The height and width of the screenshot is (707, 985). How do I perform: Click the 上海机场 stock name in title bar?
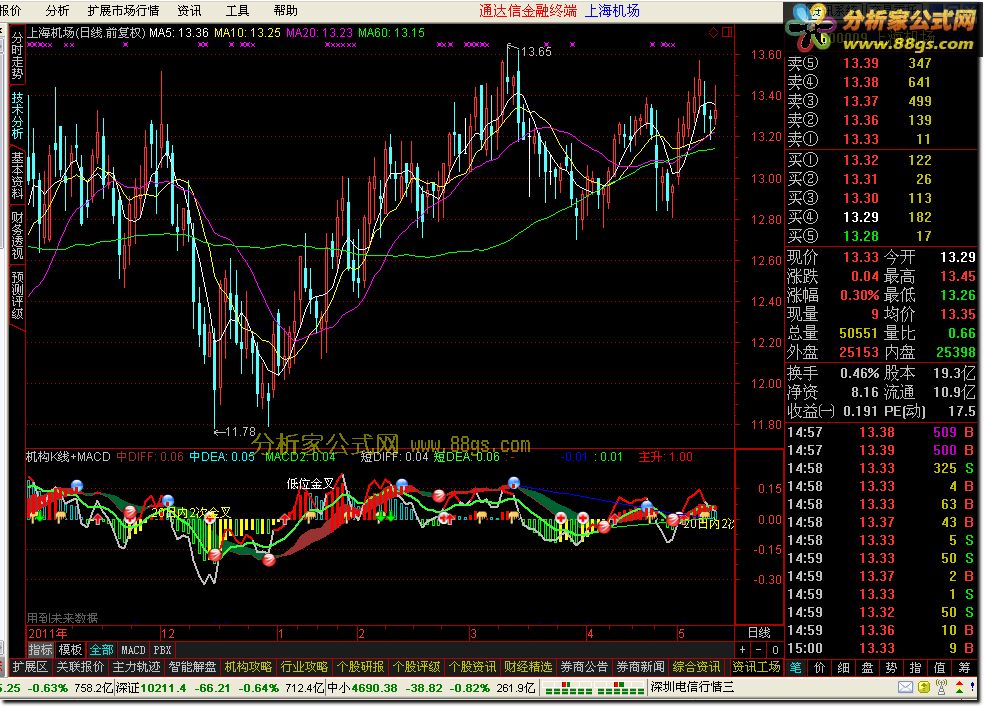(x=612, y=11)
